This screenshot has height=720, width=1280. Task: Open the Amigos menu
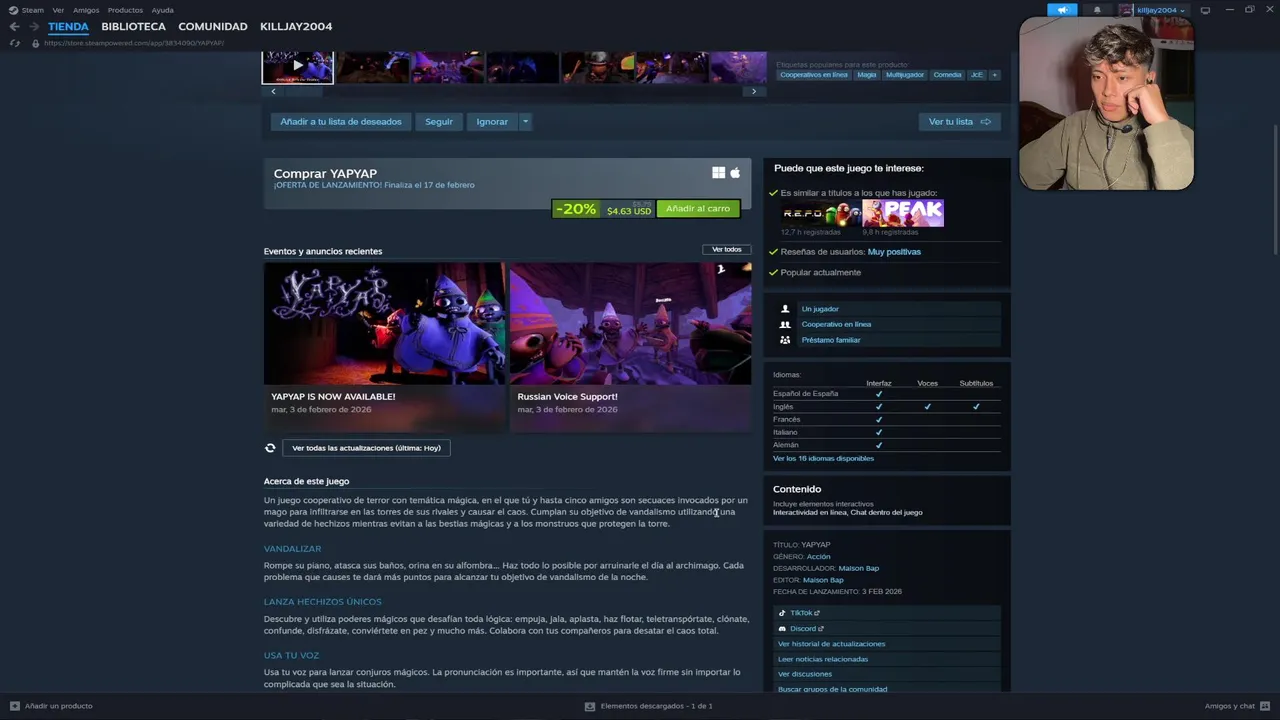click(86, 10)
